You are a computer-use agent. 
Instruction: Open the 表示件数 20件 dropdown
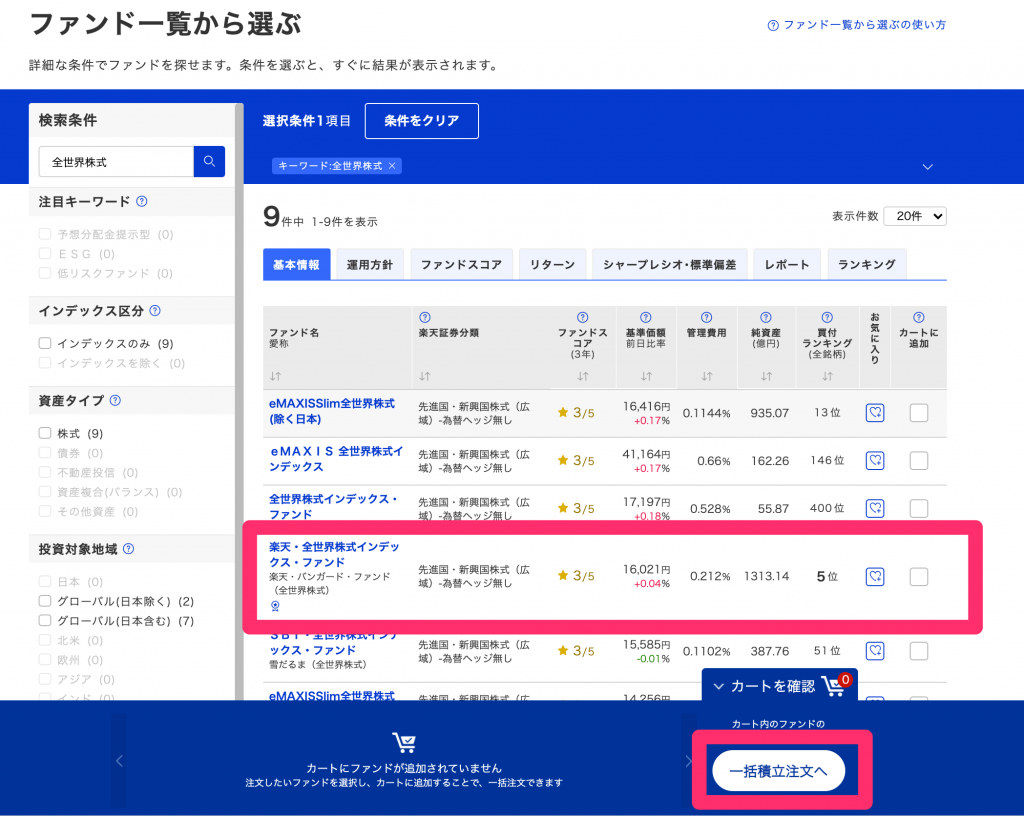[914, 216]
